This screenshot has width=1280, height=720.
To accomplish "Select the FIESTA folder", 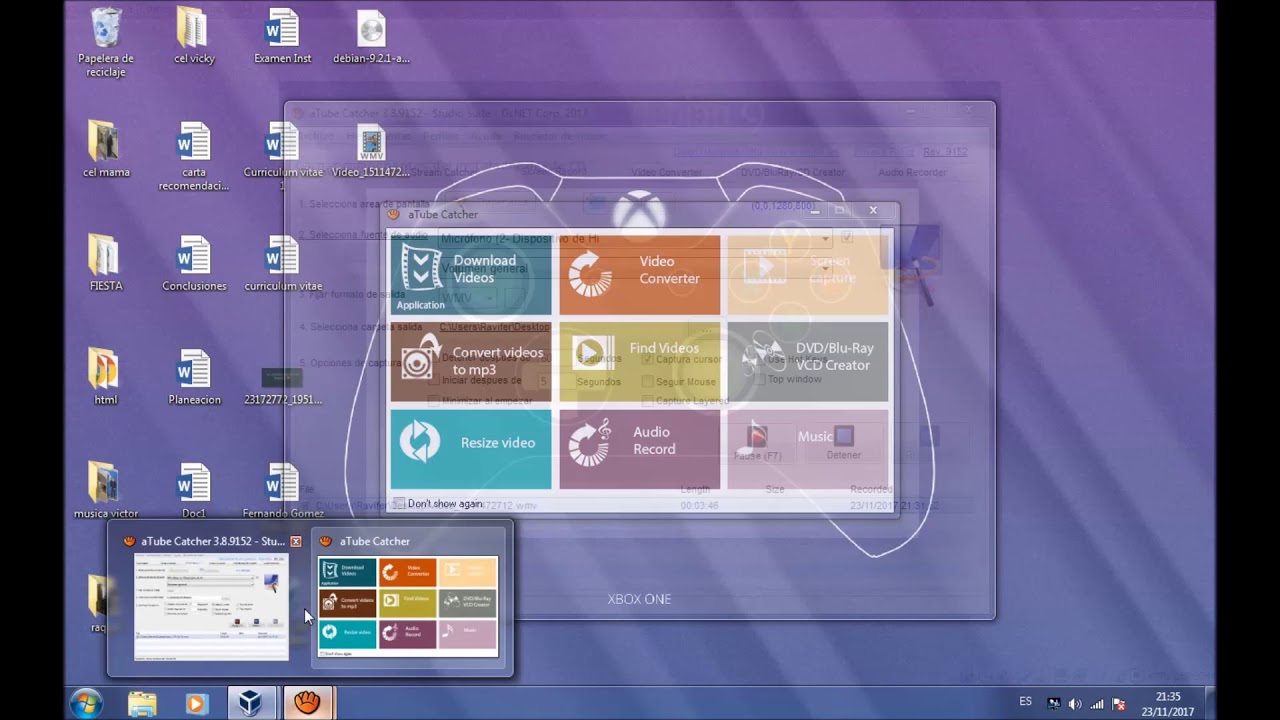I will [x=106, y=263].
